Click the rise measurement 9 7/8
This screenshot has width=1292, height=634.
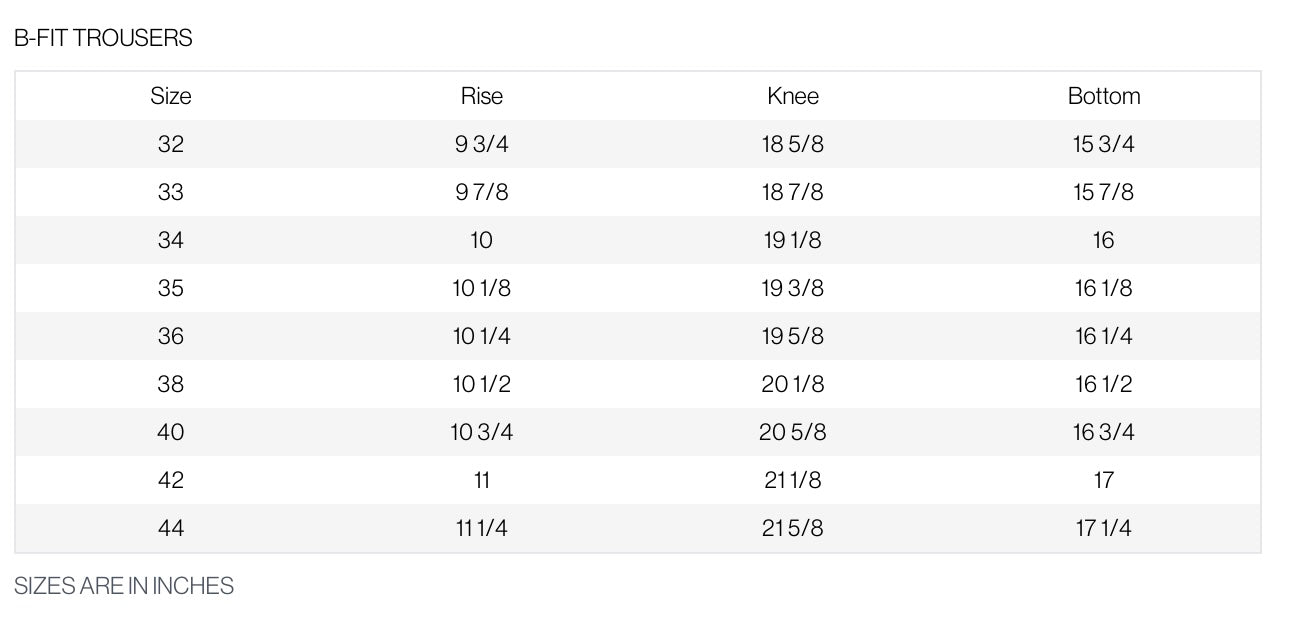click(481, 192)
